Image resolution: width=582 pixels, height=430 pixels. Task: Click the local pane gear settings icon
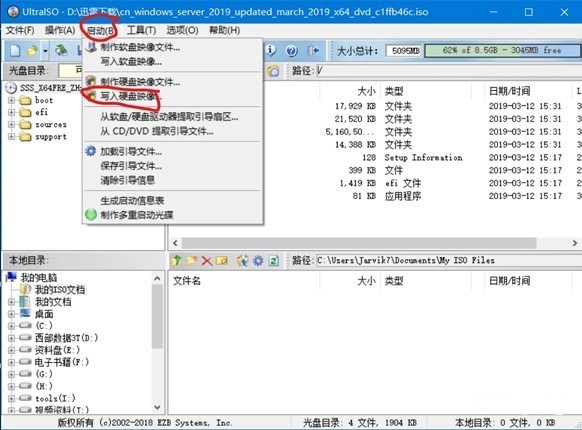[x=258, y=261]
